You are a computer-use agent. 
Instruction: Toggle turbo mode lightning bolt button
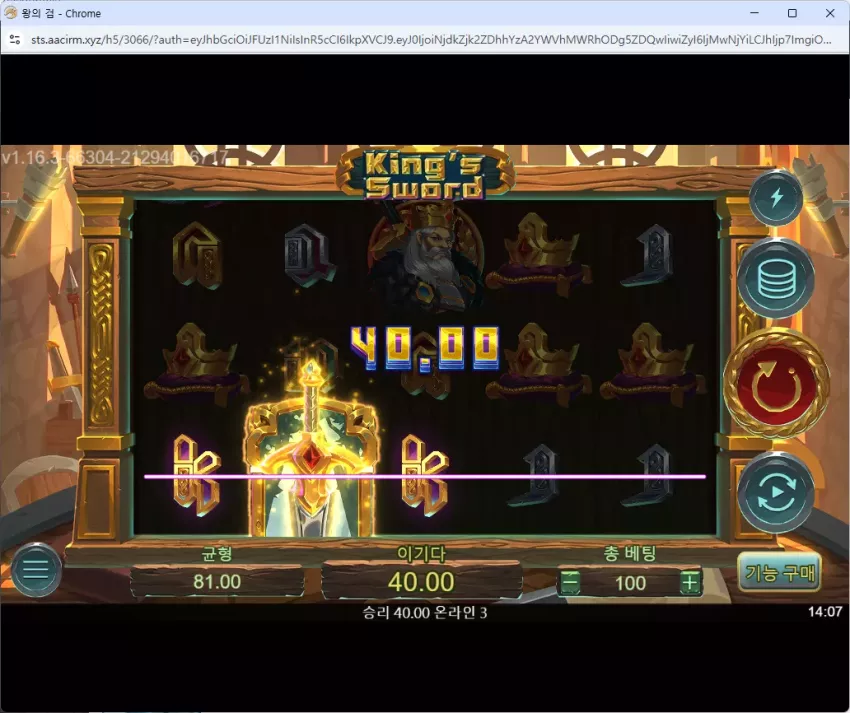click(x=776, y=198)
